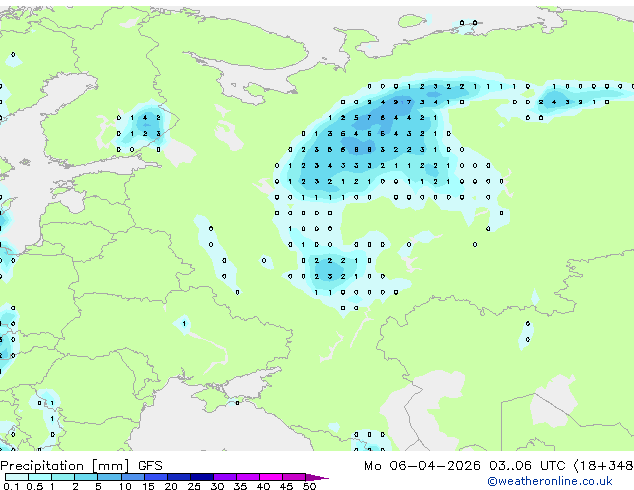Click the legend label '15'

point(148,486)
